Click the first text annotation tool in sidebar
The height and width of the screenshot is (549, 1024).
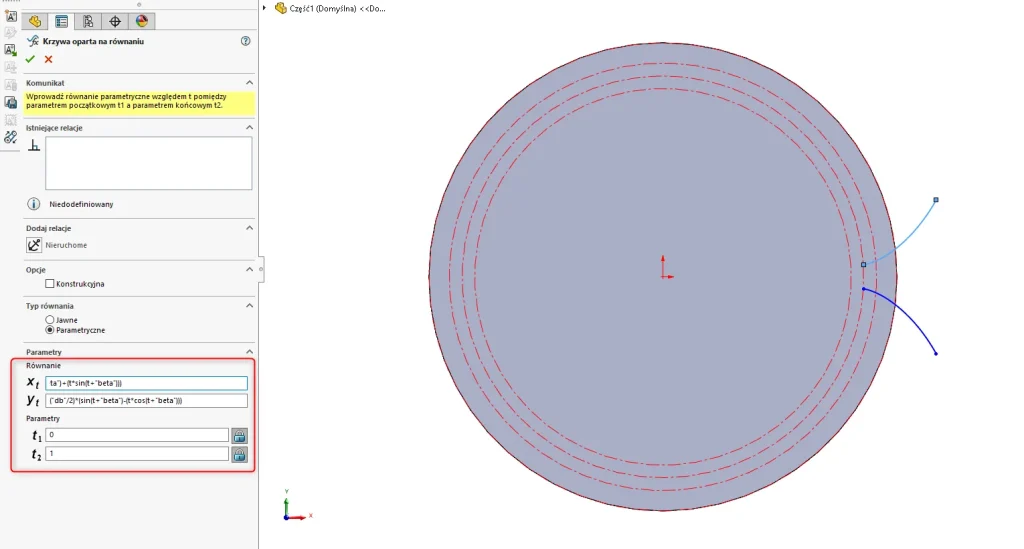[x=10, y=16]
